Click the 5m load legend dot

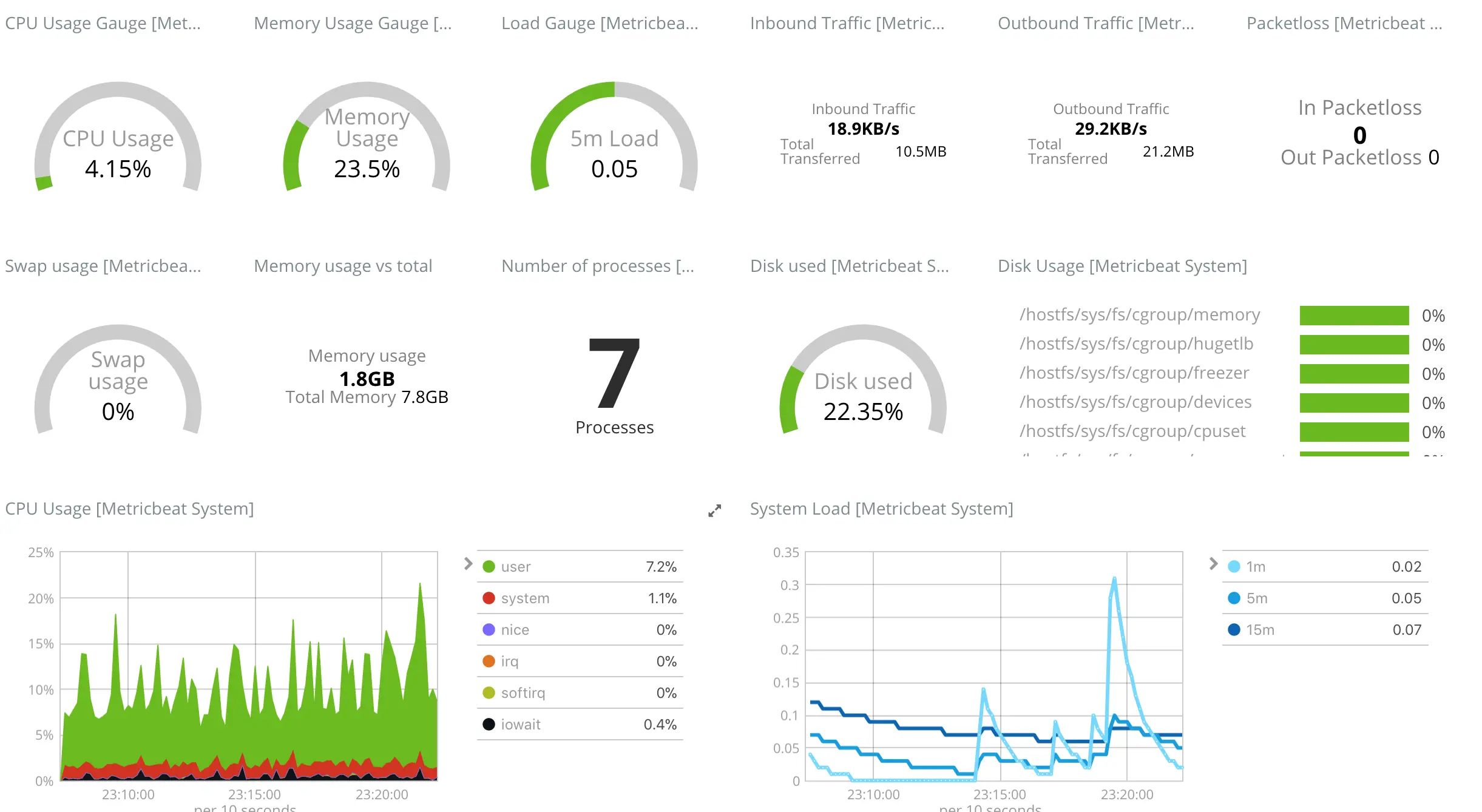click(x=1234, y=598)
